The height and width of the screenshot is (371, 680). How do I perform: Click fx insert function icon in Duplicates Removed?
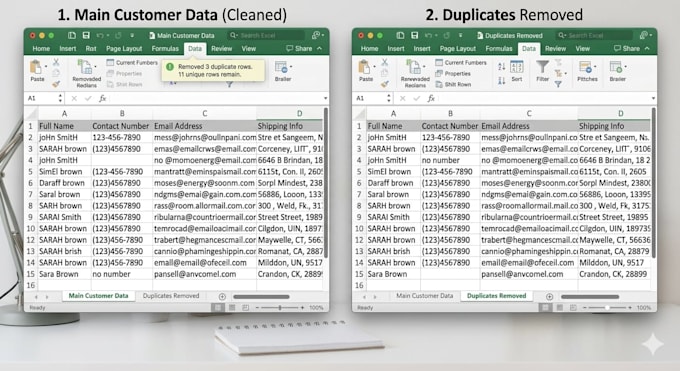[x=431, y=98]
